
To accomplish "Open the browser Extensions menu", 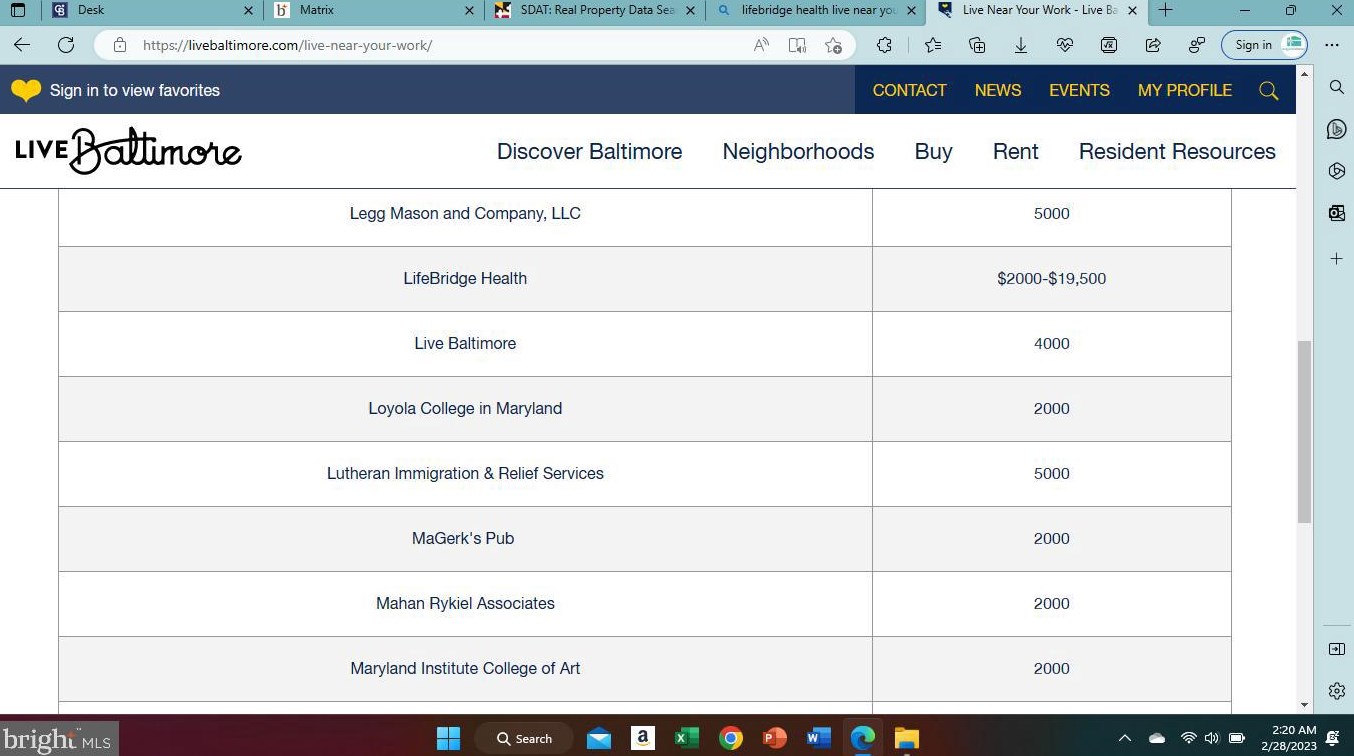I will click(884, 45).
